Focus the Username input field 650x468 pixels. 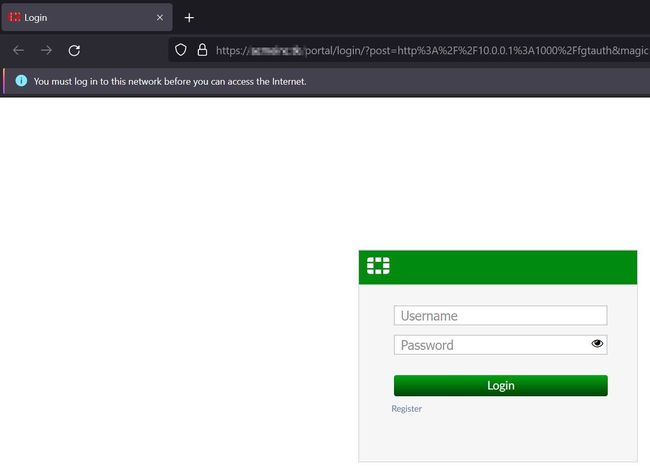[500, 315]
